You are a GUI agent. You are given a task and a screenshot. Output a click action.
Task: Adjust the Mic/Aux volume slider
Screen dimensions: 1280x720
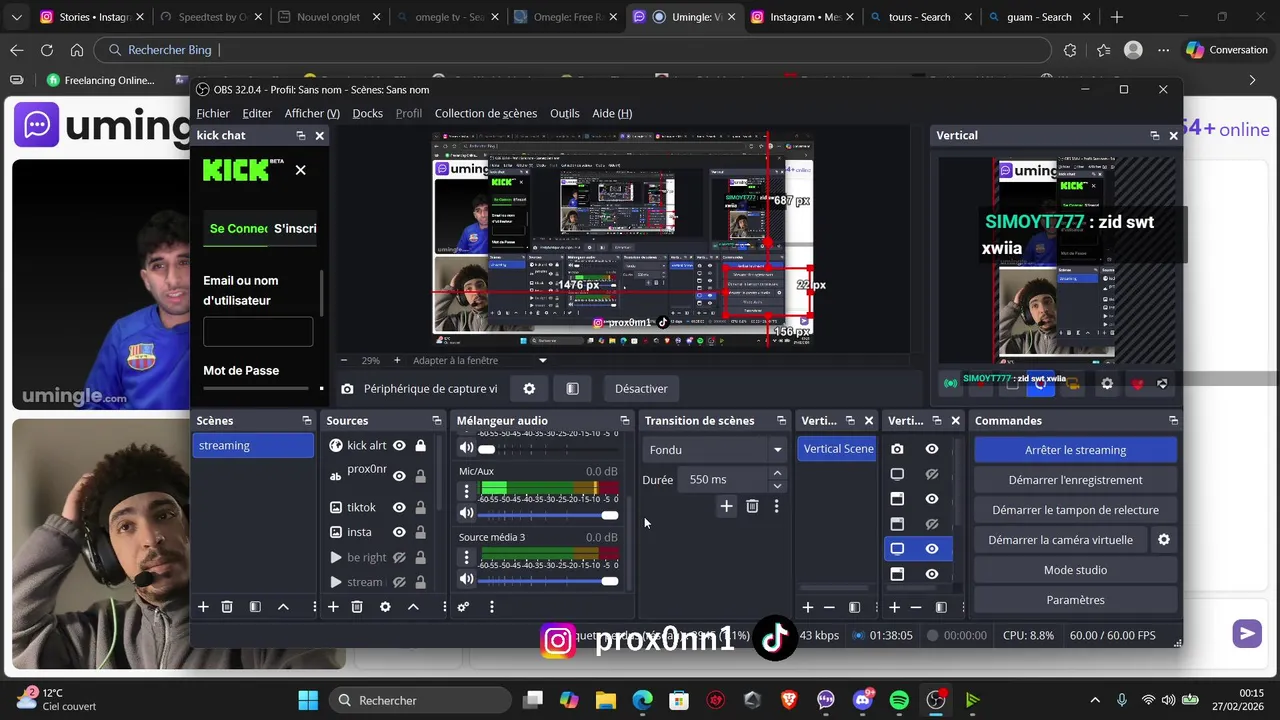tap(548, 515)
